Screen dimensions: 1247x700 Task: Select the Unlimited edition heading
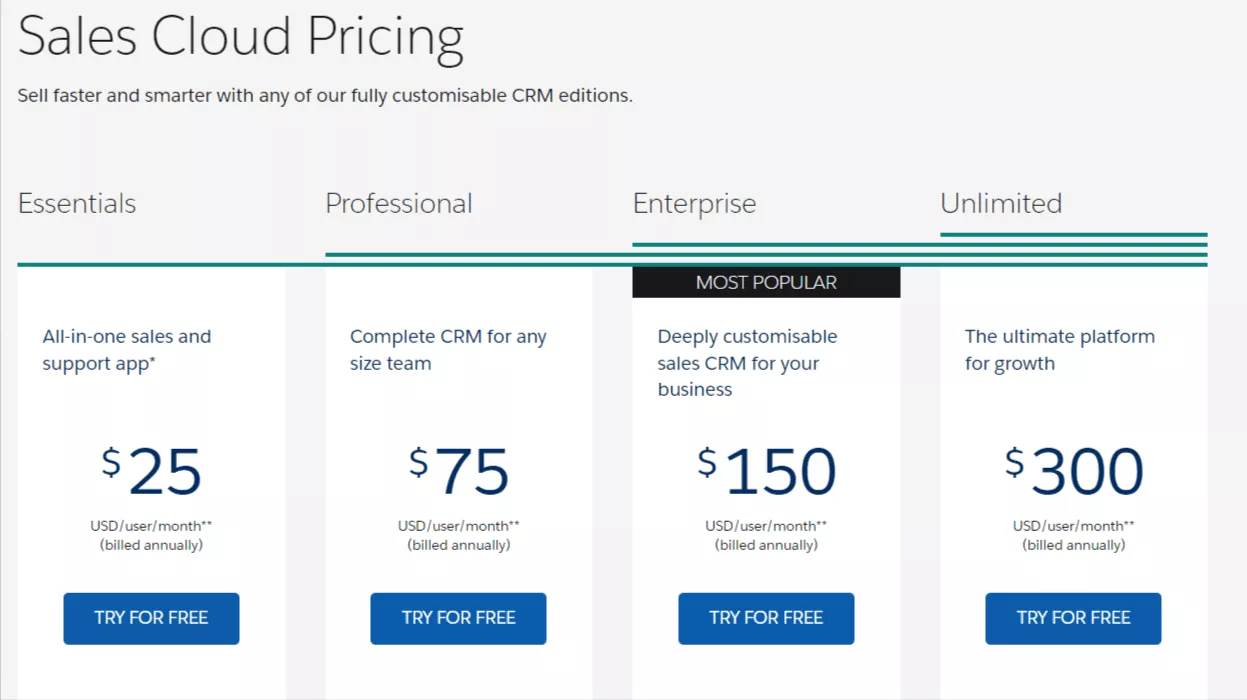tap(1001, 203)
